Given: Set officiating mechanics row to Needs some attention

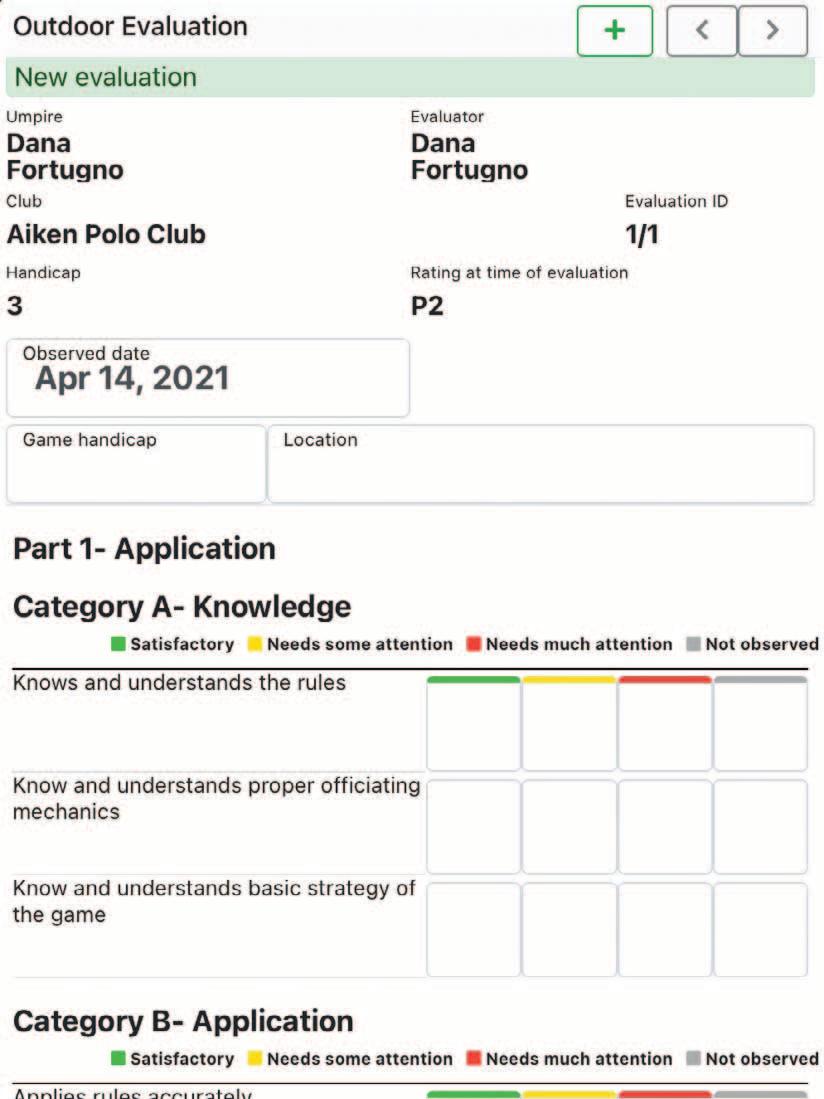Looking at the screenshot, I should pos(569,827).
